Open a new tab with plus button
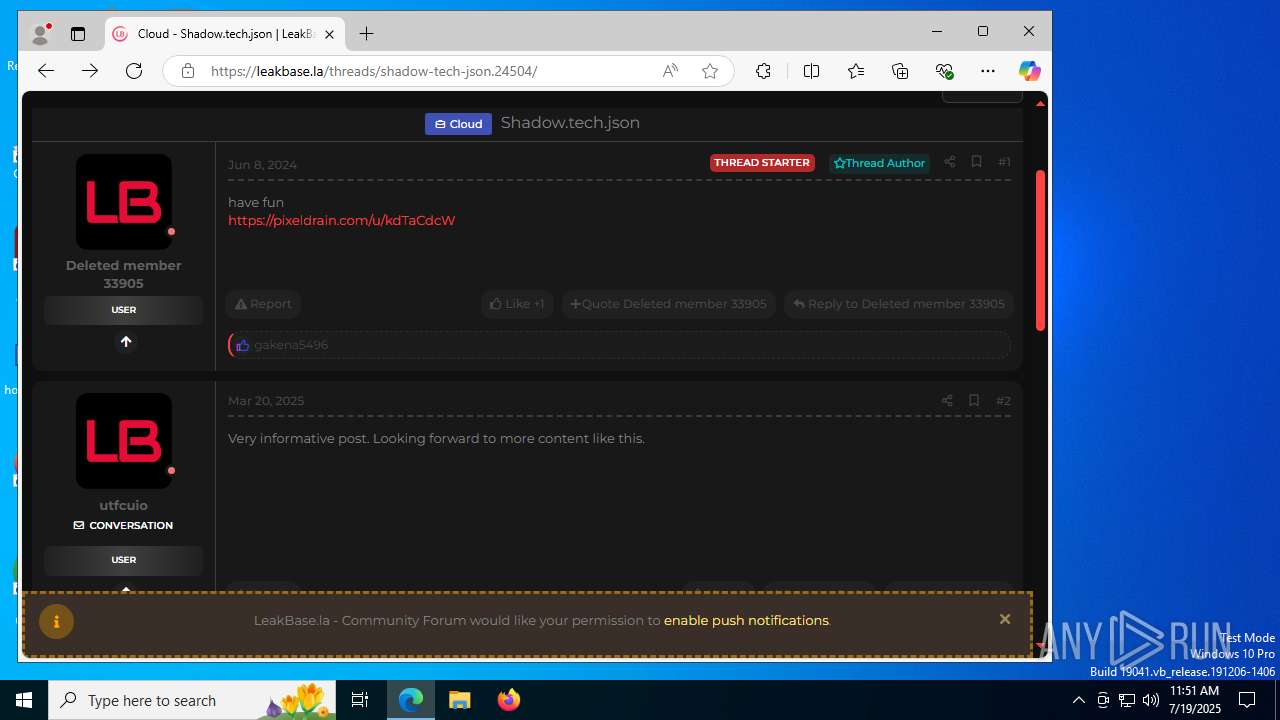 point(367,34)
